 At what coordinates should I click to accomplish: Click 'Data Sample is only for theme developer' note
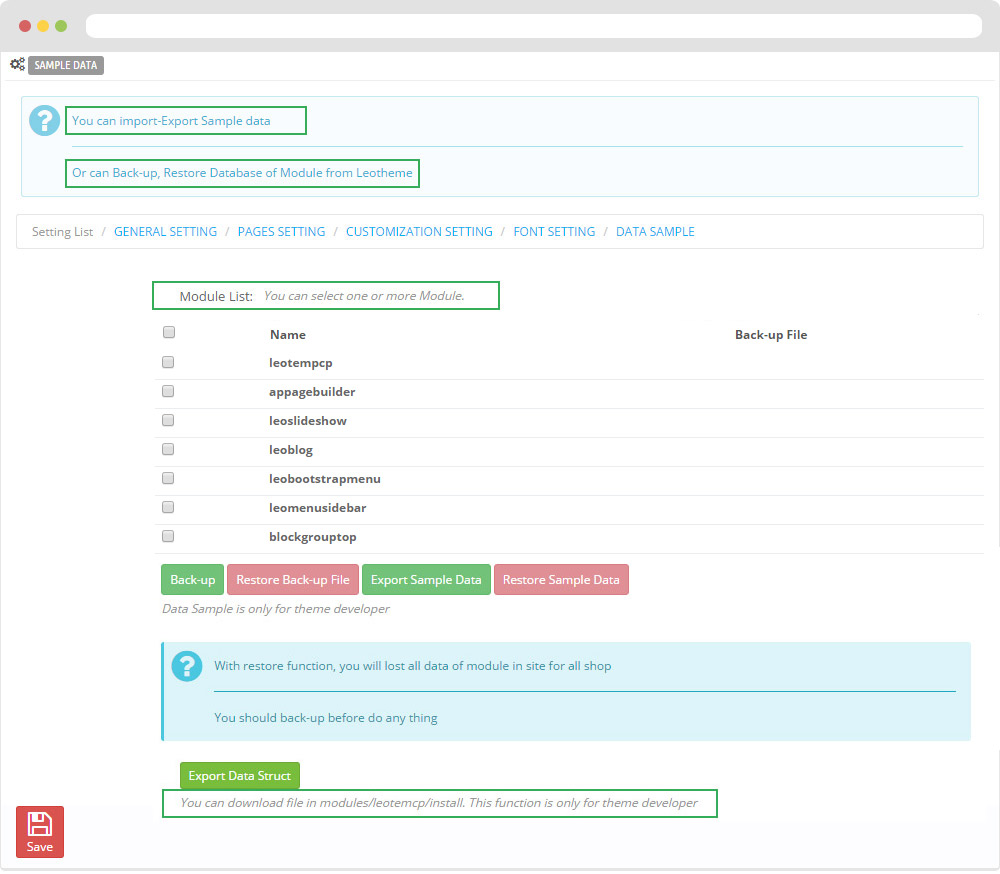click(276, 610)
